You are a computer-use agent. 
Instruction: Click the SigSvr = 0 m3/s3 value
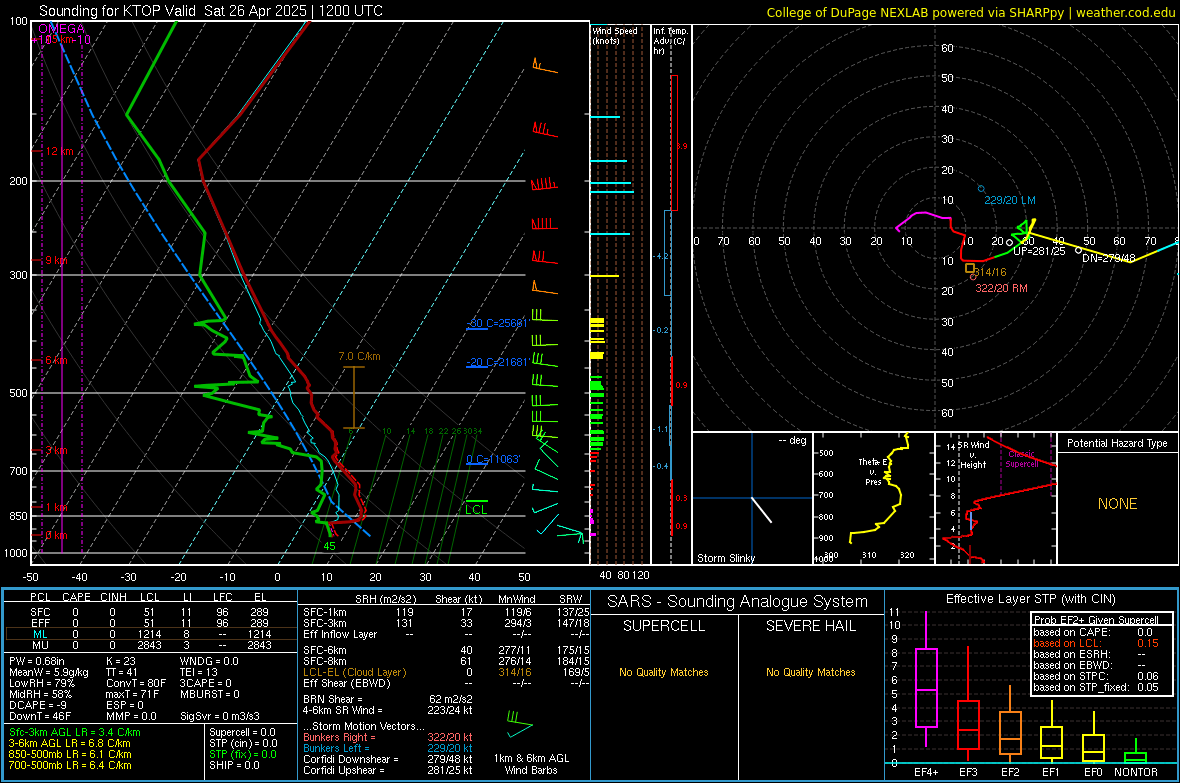coord(220,716)
